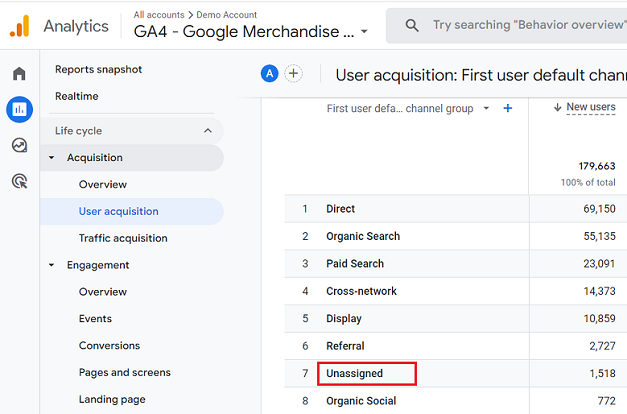This screenshot has height=414, width=627.
Task: Click the Google Analytics logo
Action: tap(20, 26)
